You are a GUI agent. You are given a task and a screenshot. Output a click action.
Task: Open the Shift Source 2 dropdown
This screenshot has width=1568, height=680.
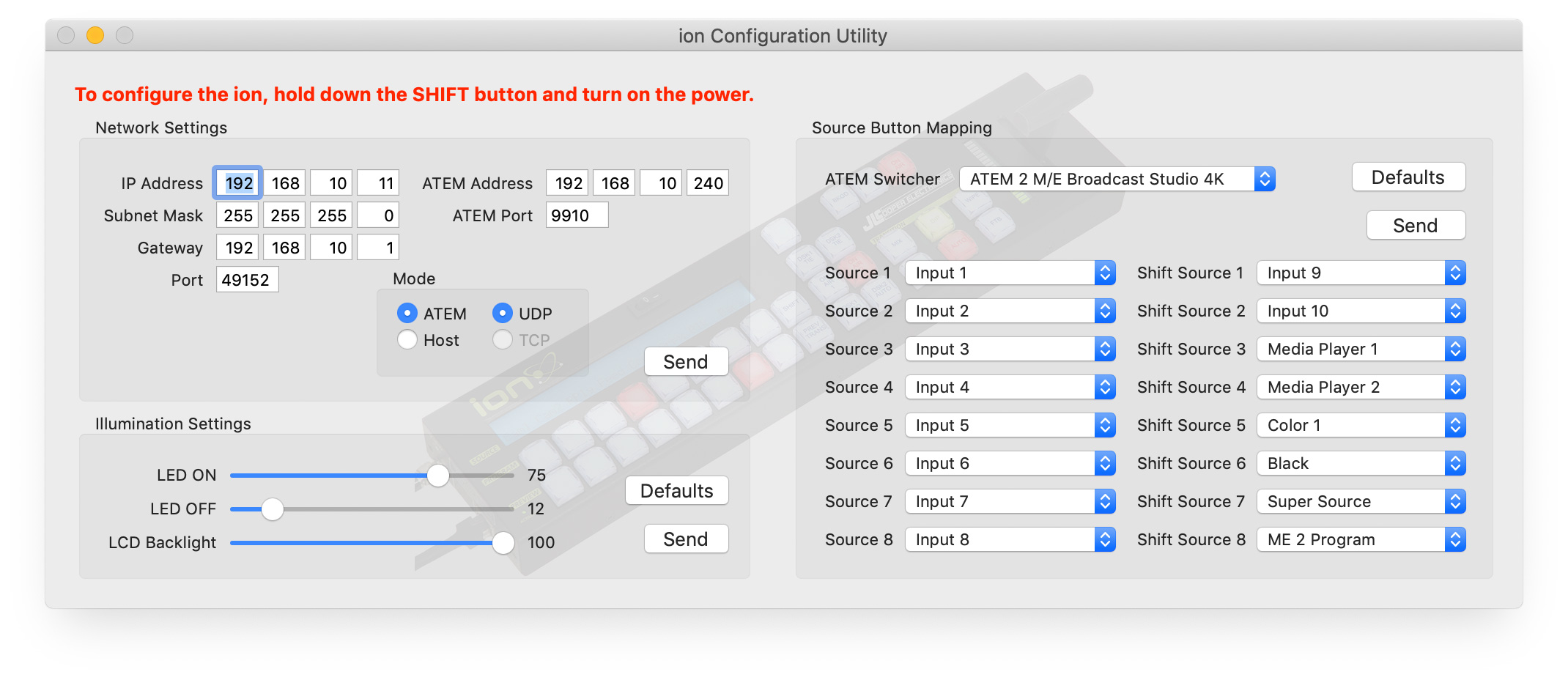pyautogui.click(x=1361, y=311)
